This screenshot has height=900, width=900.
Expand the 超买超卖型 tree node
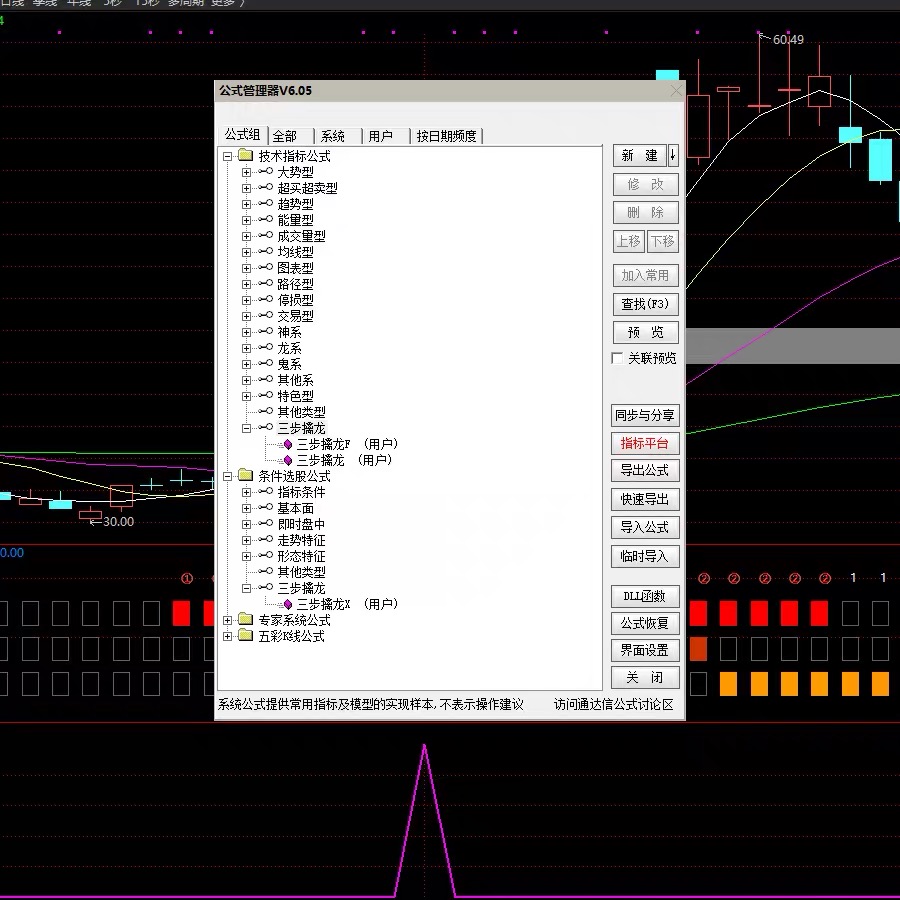(246, 188)
